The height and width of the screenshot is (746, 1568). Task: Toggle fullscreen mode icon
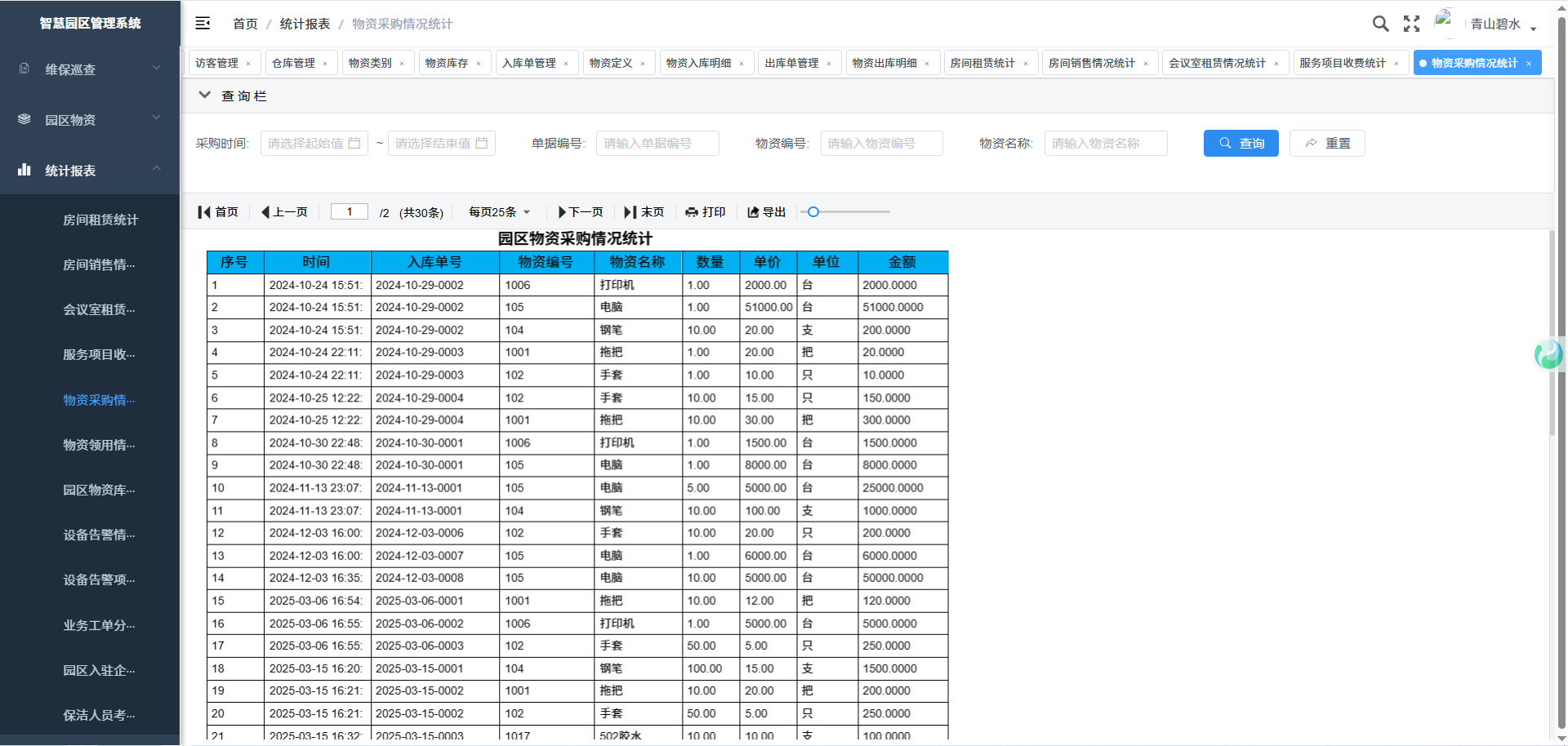(x=1411, y=24)
